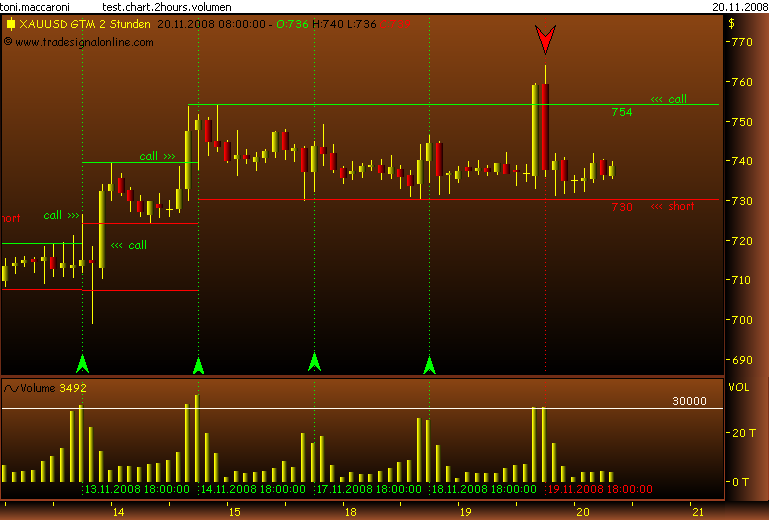The image size is (769, 520).
Task: Click the wave icon beside Volume label
Action: click(x=11, y=387)
